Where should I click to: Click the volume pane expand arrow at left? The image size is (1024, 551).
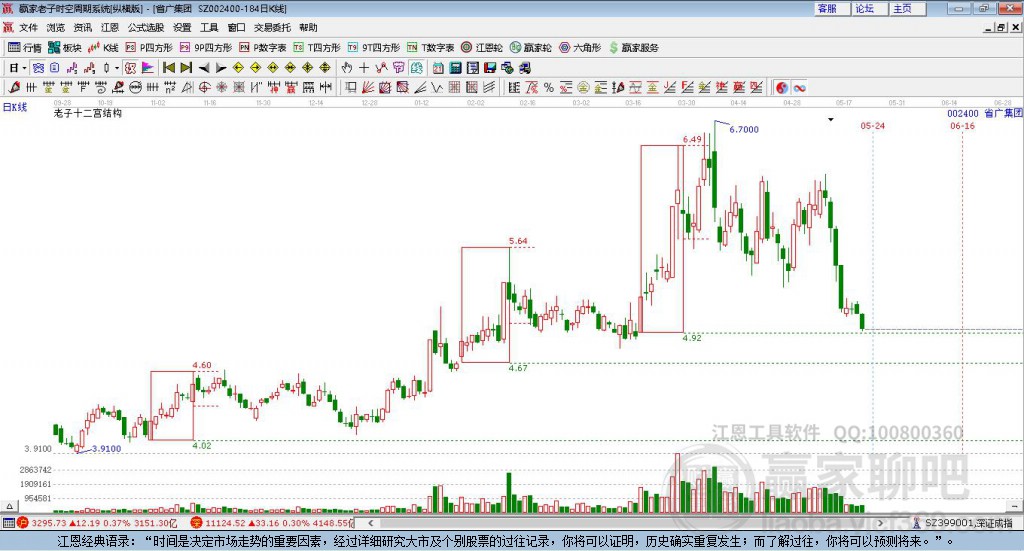(9, 507)
